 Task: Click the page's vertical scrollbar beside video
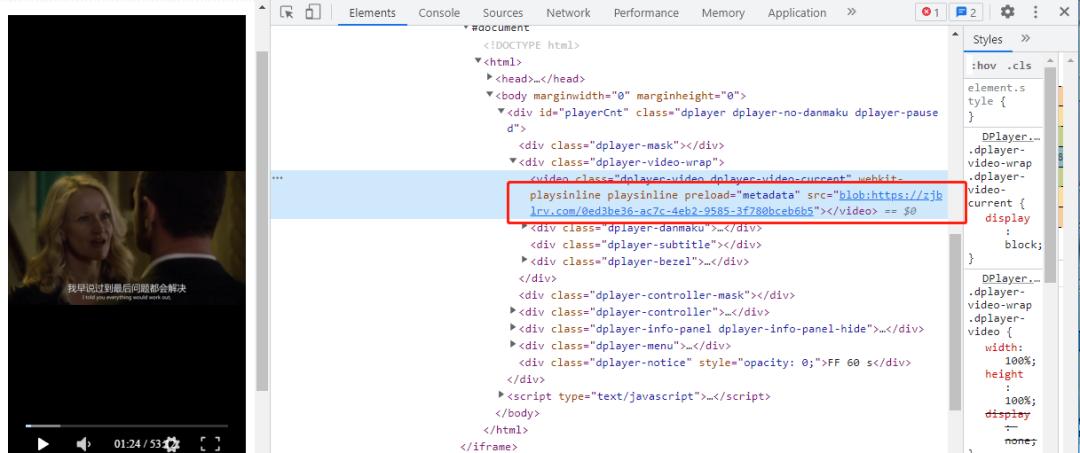pos(261,220)
